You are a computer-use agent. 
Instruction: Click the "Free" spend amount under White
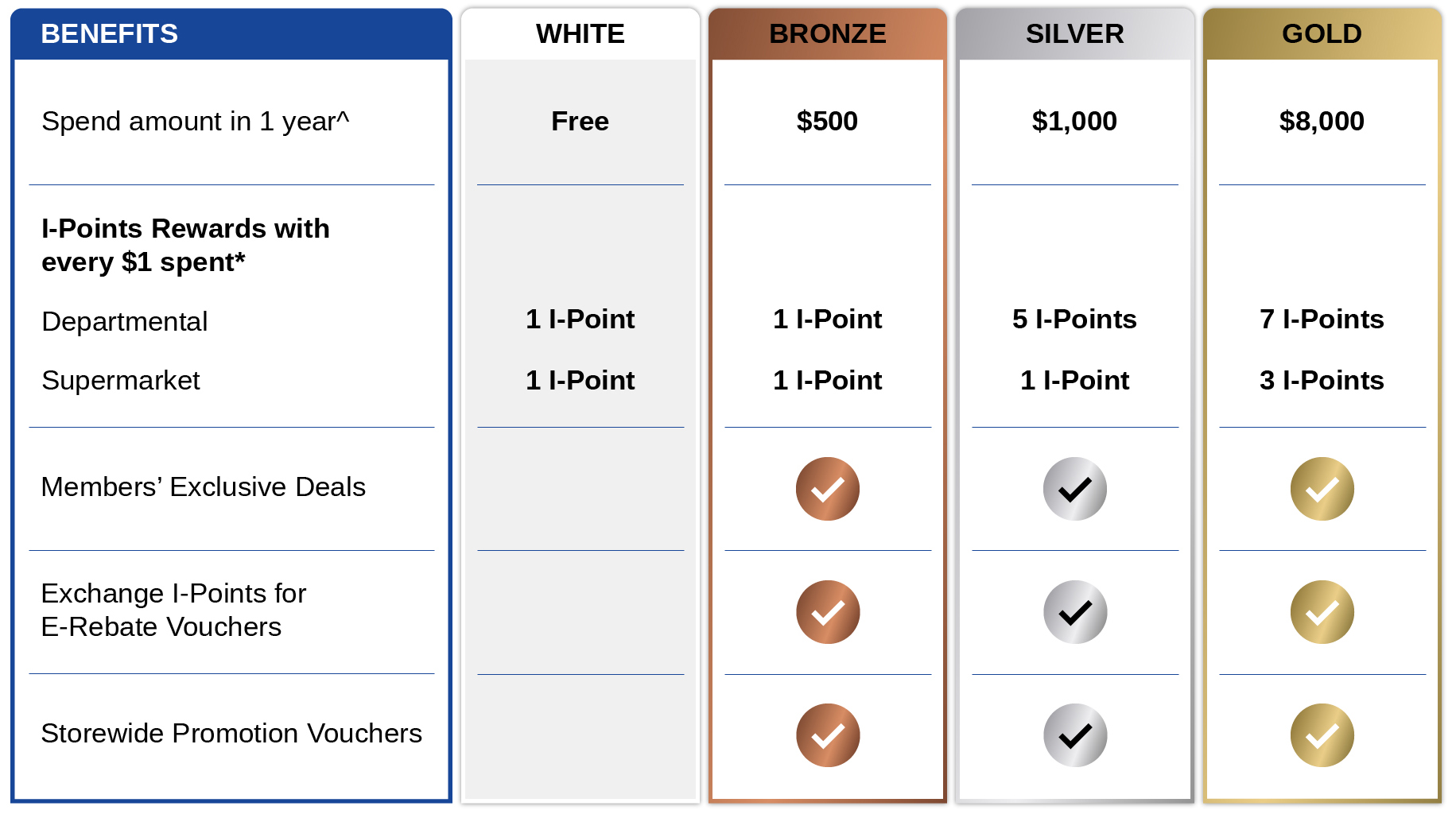tap(580, 121)
